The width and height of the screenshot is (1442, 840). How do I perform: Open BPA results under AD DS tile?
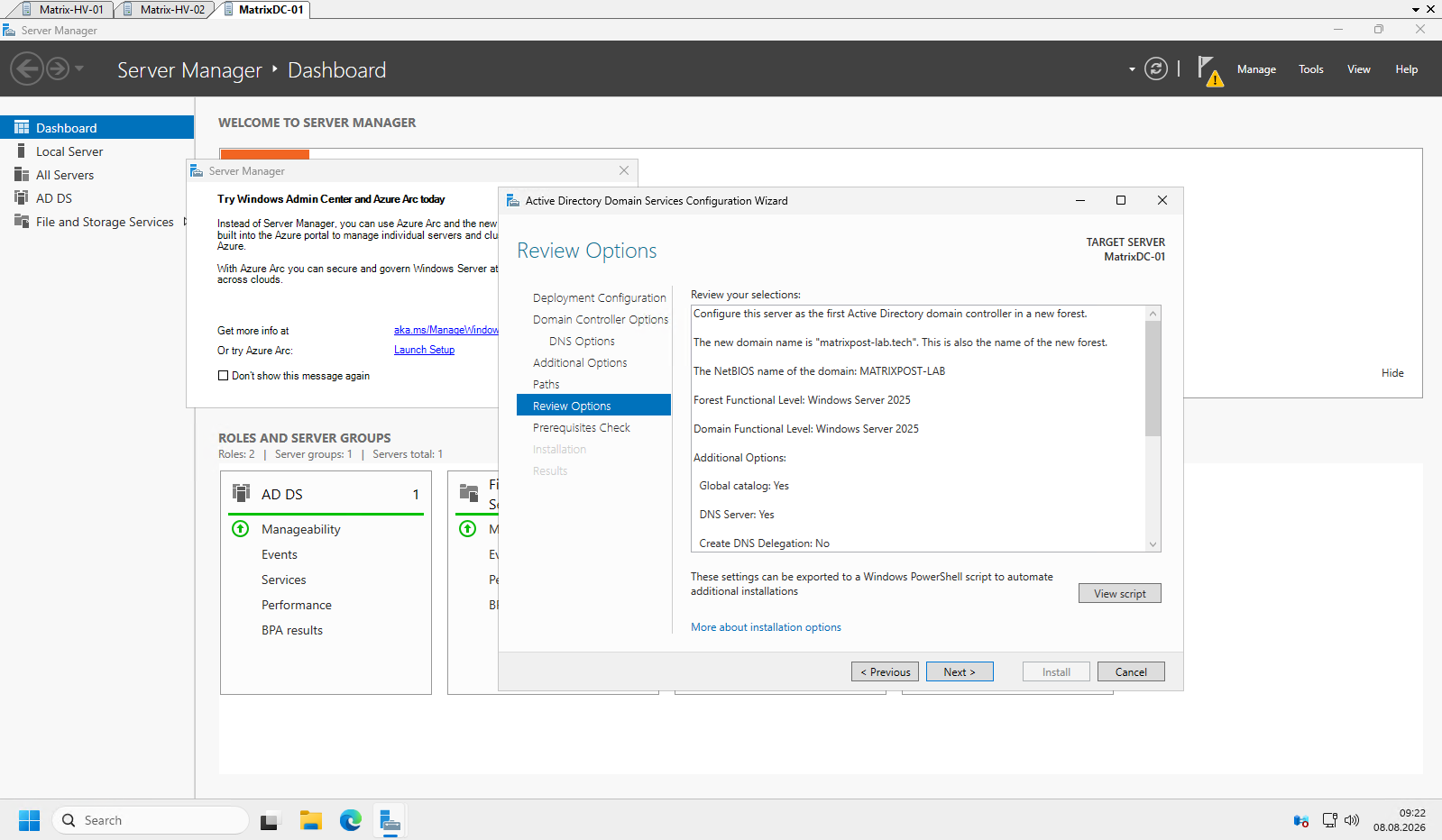point(292,630)
